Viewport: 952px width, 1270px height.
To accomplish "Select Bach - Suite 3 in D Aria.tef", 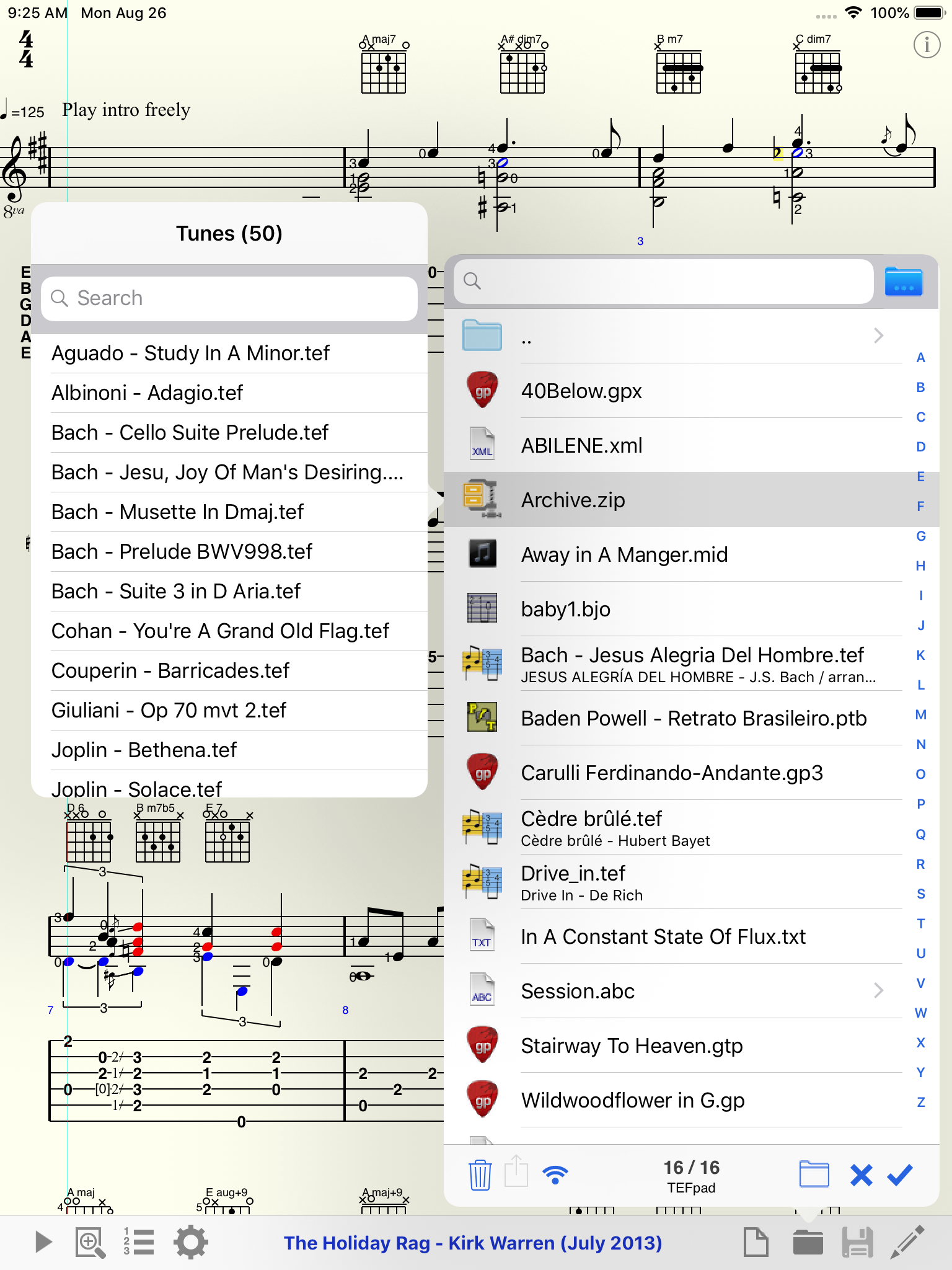I will [x=229, y=592].
